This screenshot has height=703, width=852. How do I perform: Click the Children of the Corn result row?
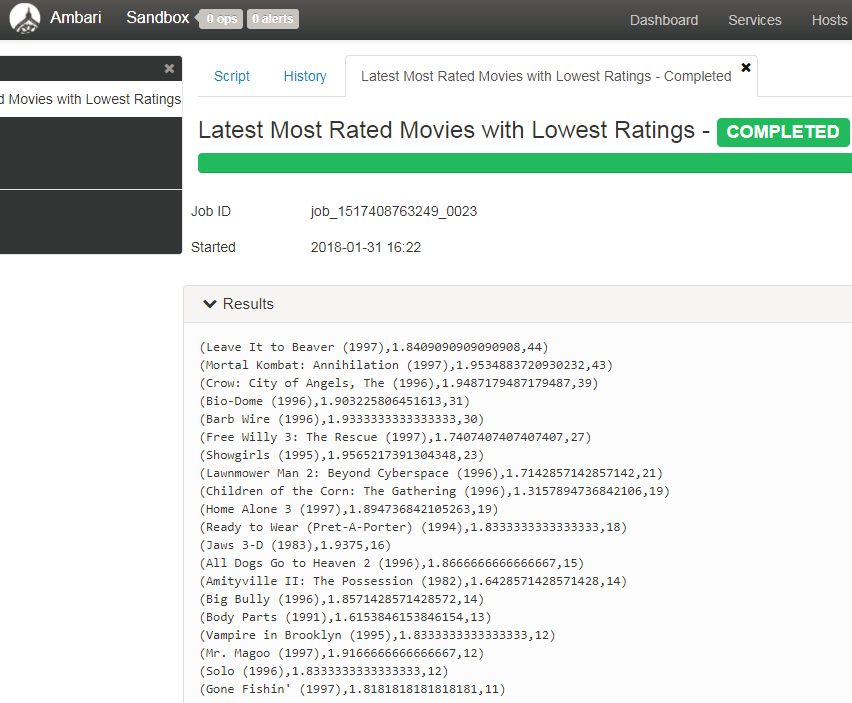[435, 491]
